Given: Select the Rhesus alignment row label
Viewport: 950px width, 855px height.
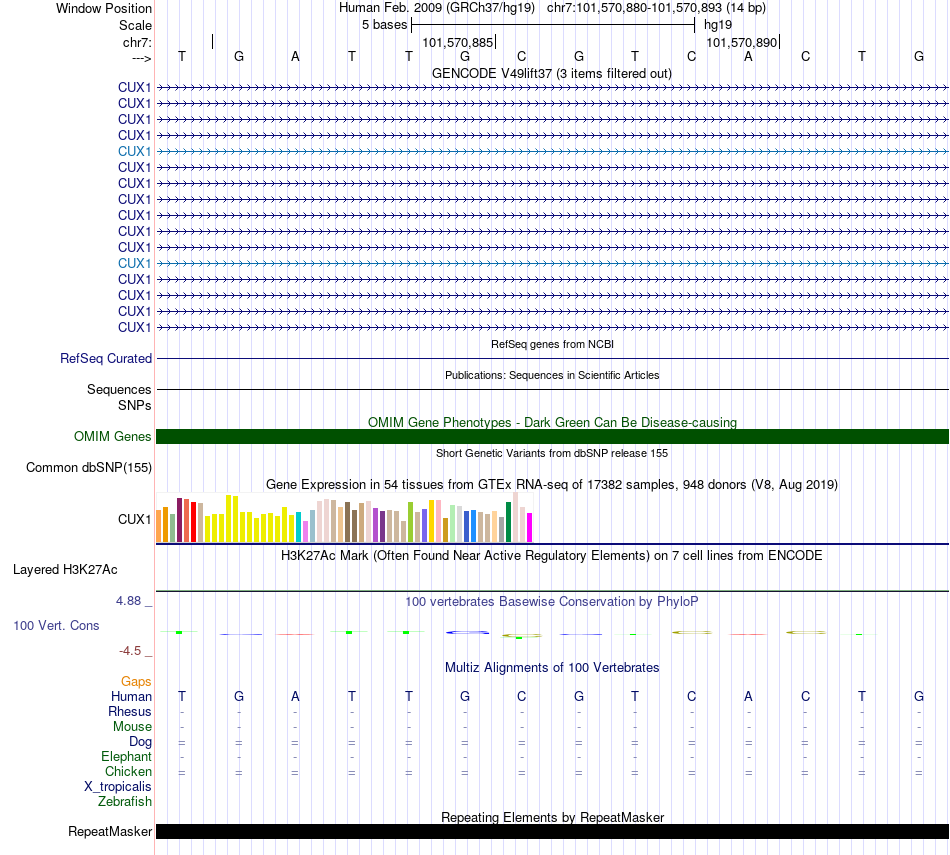Looking at the screenshot, I should pos(130,711).
